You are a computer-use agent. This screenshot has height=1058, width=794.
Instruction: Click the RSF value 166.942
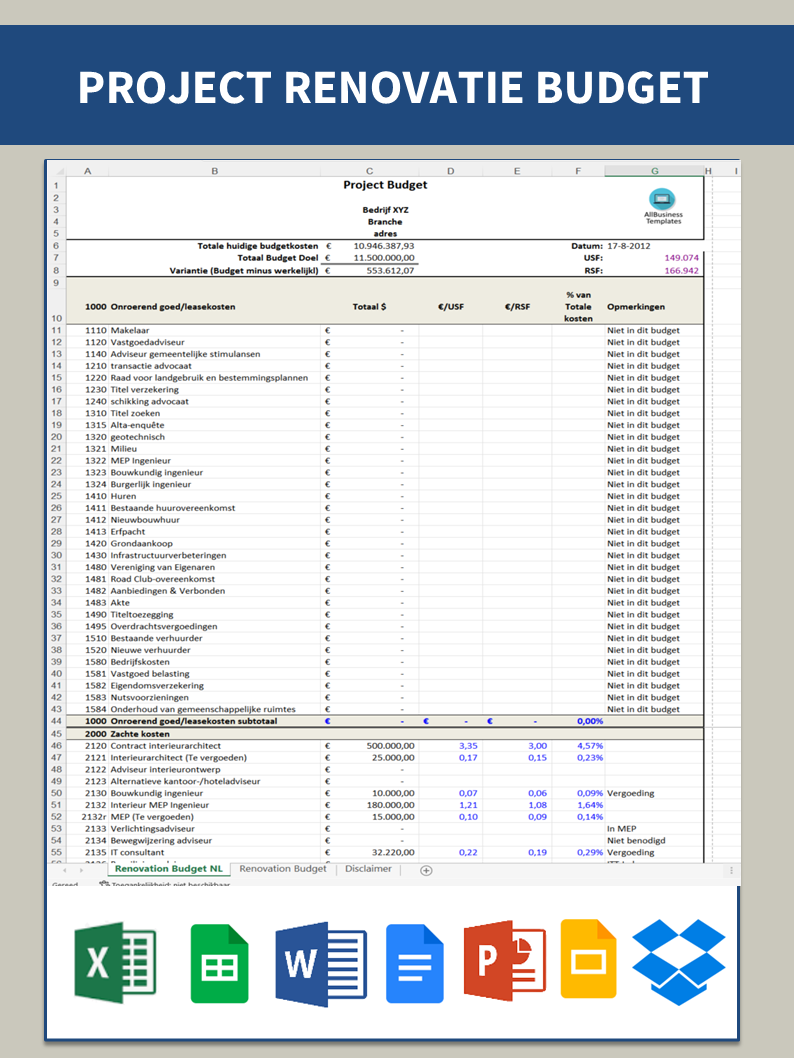coord(681,271)
